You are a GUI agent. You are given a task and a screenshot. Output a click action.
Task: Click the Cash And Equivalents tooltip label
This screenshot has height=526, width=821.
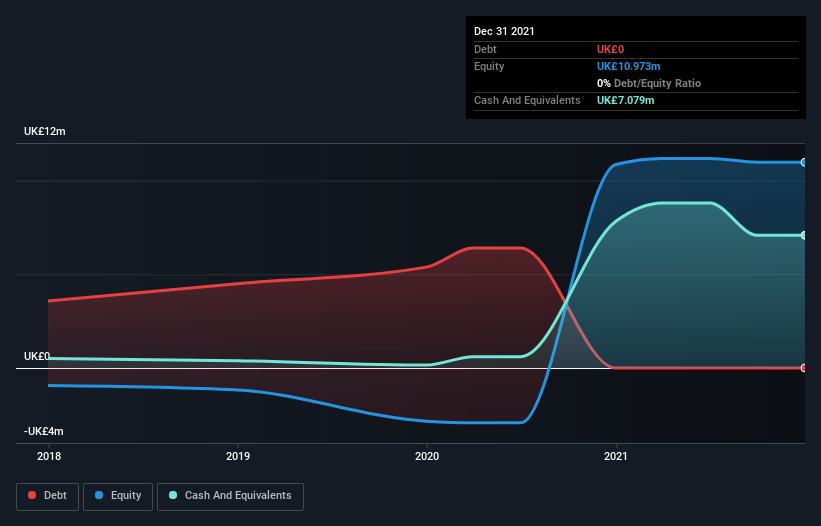pyautogui.click(x=527, y=100)
